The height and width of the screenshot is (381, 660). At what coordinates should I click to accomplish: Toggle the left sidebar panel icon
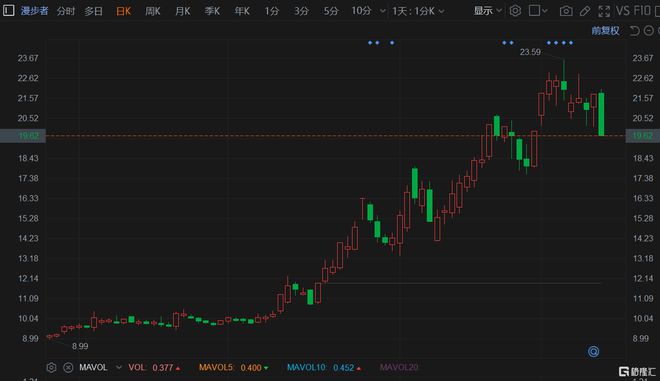8,10
